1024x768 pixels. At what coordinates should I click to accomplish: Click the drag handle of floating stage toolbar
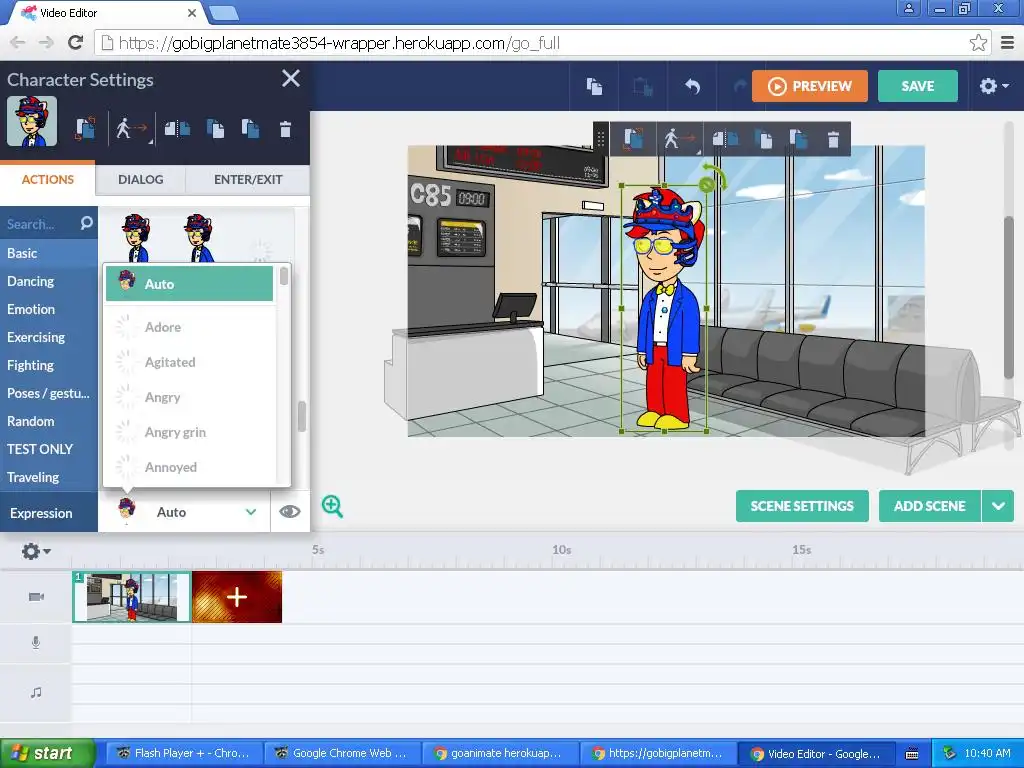point(601,138)
